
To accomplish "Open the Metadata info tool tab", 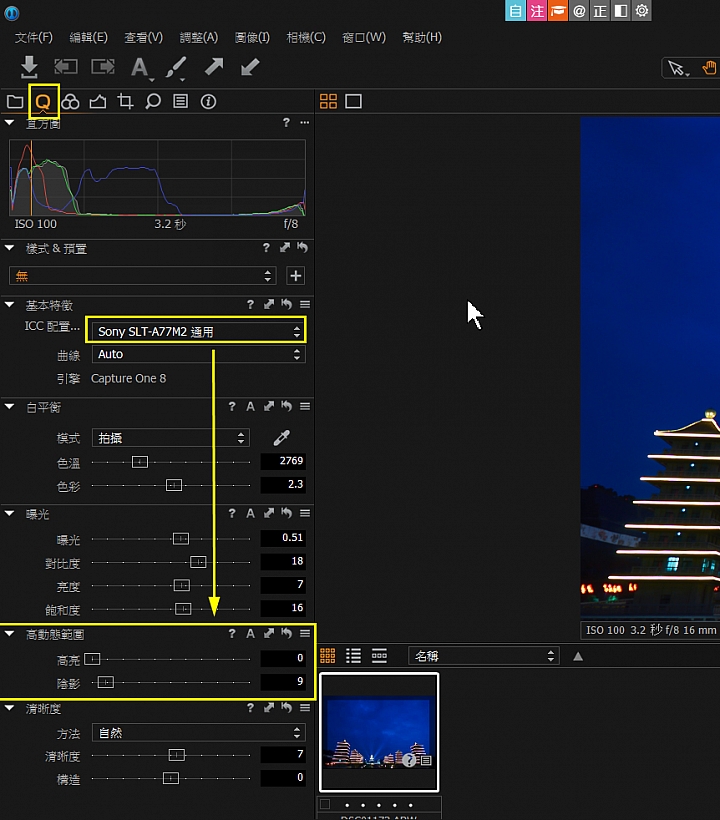I will coord(208,101).
